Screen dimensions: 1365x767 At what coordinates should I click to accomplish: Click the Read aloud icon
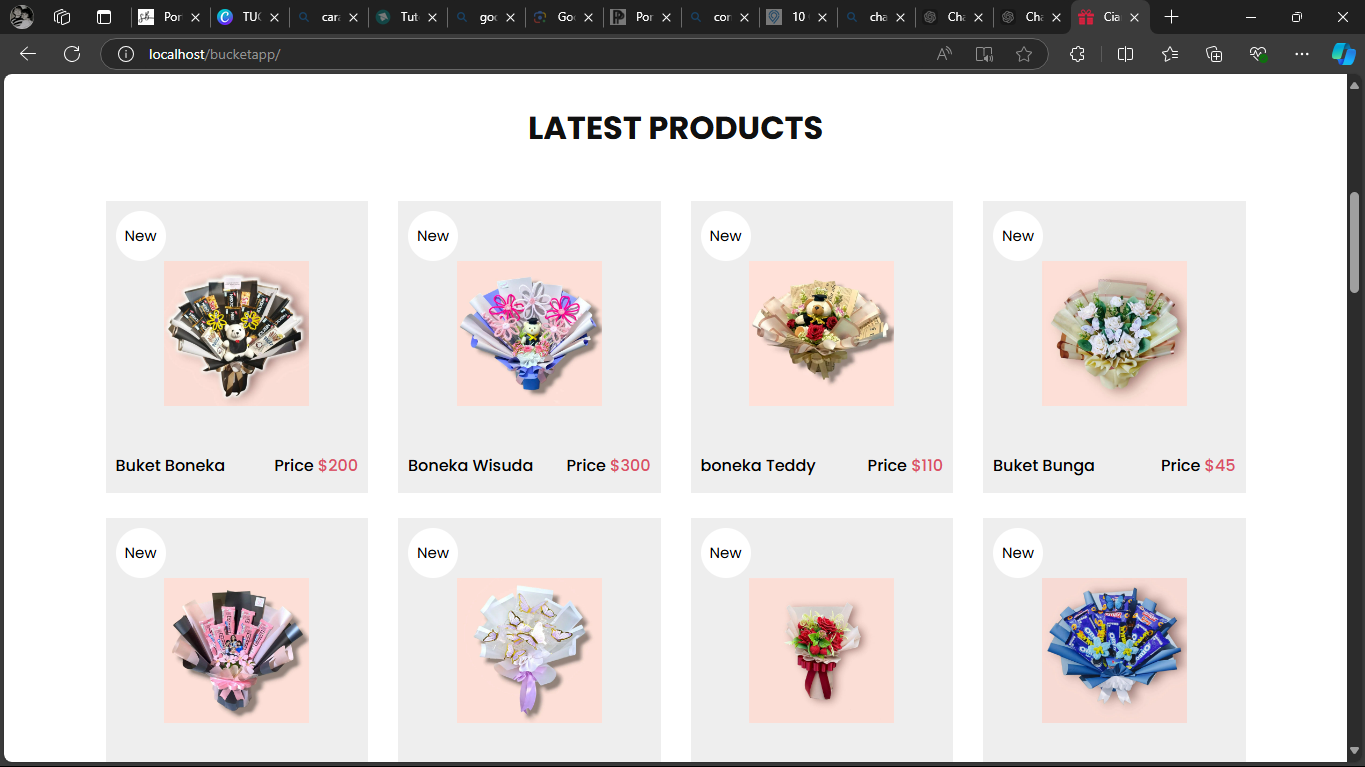pyautogui.click(x=944, y=54)
